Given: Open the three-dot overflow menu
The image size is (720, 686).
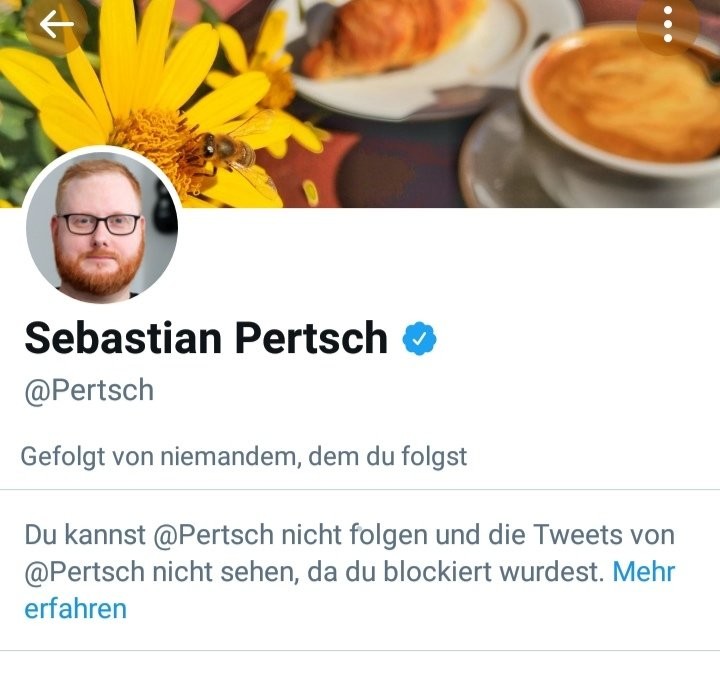Looking at the screenshot, I should point(668,25).
